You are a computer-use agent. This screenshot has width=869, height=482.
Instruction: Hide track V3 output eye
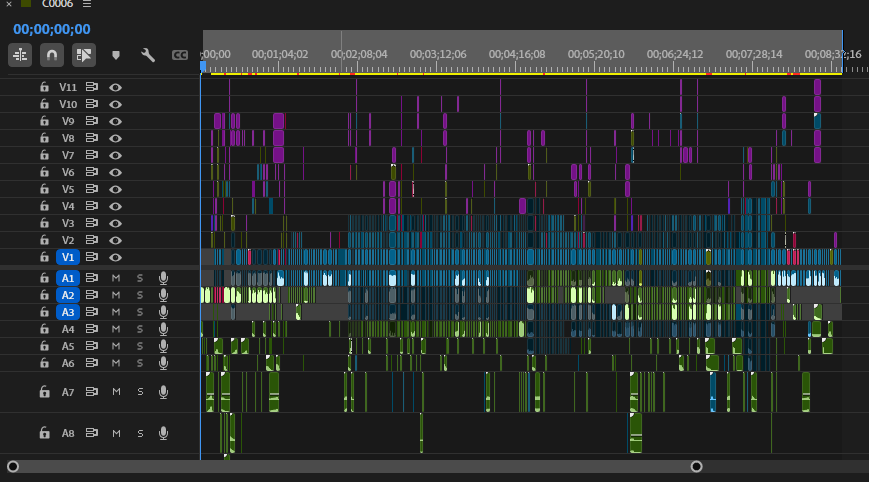click(x=115, y=223)
